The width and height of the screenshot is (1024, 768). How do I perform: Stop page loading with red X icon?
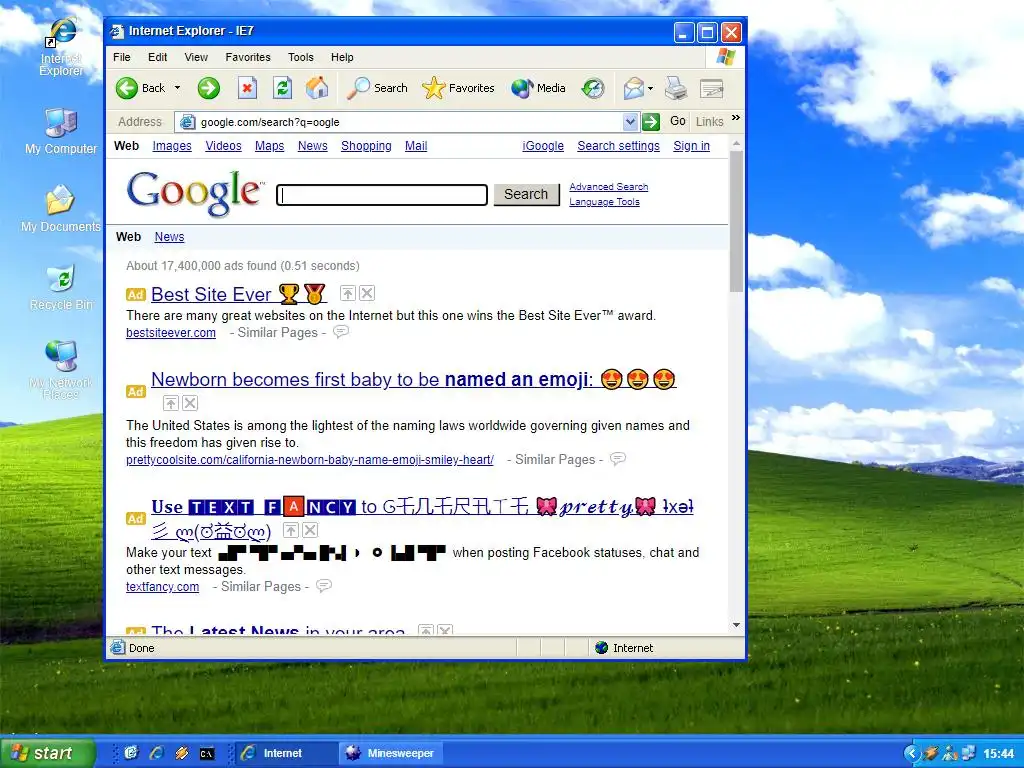click(247, 88)
